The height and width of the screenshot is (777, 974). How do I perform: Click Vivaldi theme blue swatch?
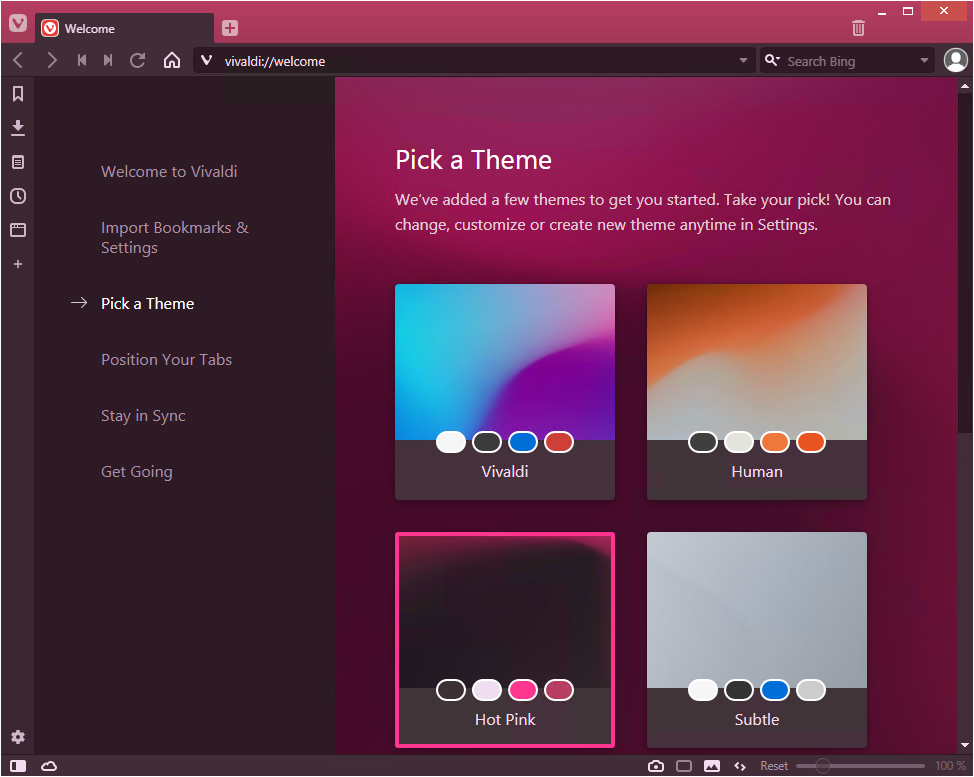(523, 442)
